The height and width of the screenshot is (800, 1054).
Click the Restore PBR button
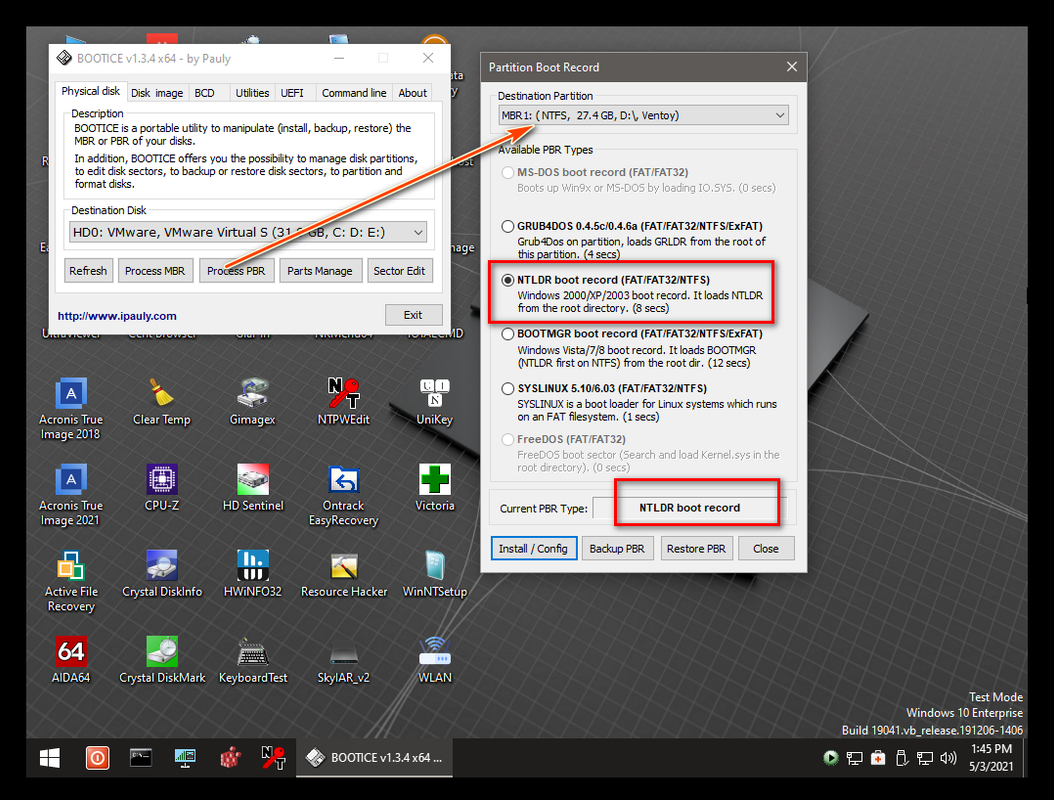click(x=696, y=549)
